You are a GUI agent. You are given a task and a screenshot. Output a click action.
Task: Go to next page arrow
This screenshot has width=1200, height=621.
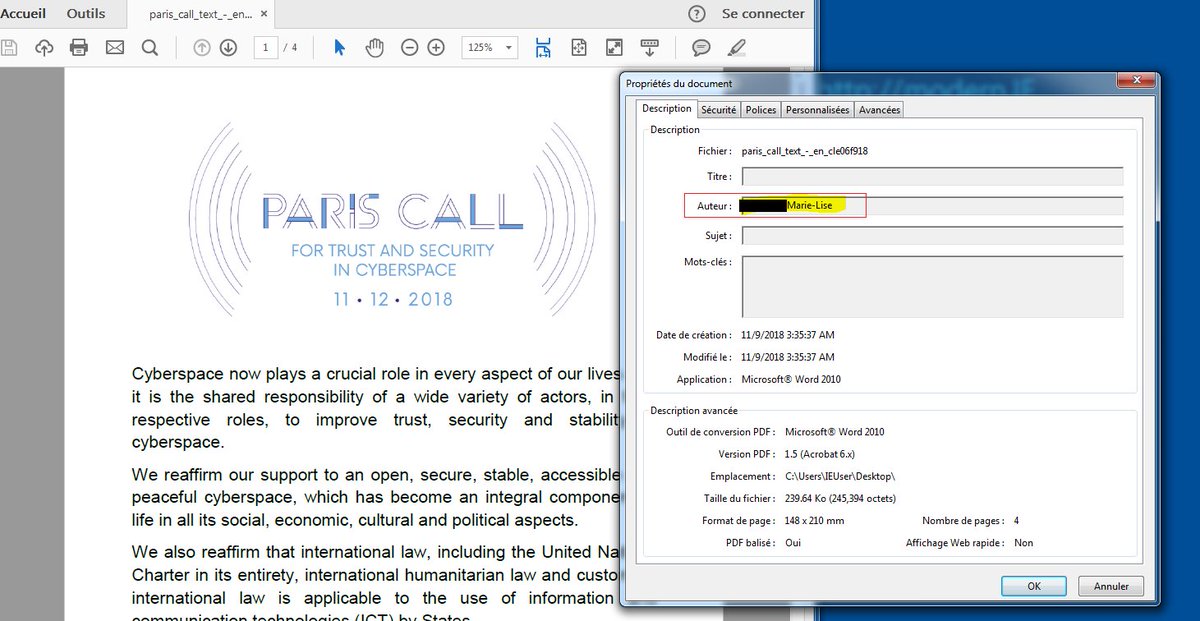tap(228, 47)
